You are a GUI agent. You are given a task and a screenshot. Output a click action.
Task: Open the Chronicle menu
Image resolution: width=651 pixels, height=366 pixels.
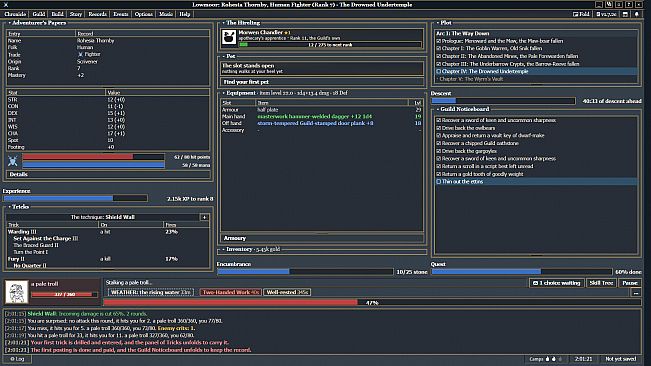15,14
